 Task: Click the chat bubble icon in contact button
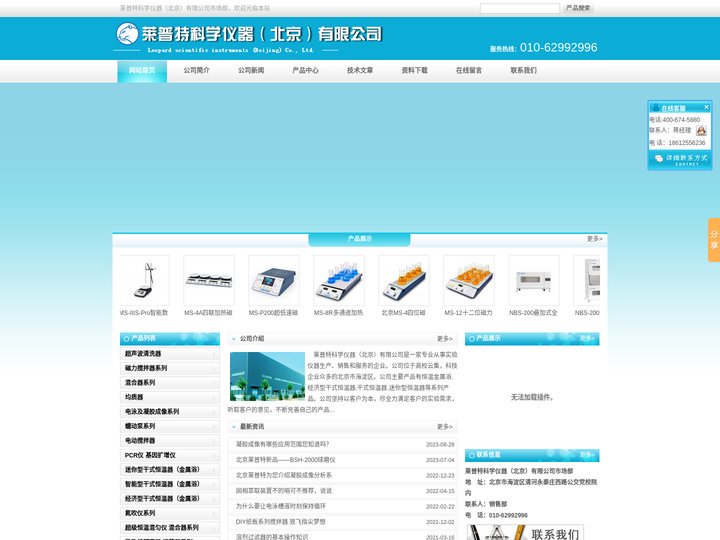(x=659, y=158)
